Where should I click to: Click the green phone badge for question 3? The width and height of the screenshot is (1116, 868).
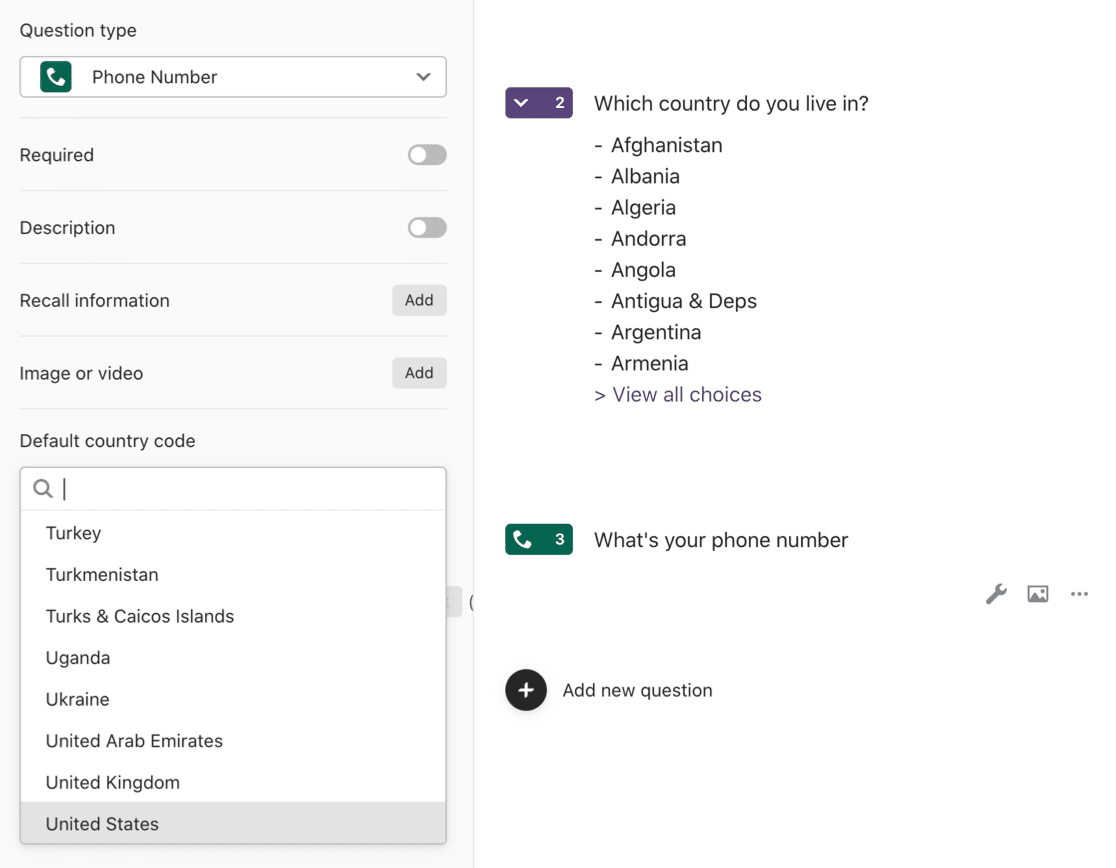pyautogui.click(x=539, y=539)
